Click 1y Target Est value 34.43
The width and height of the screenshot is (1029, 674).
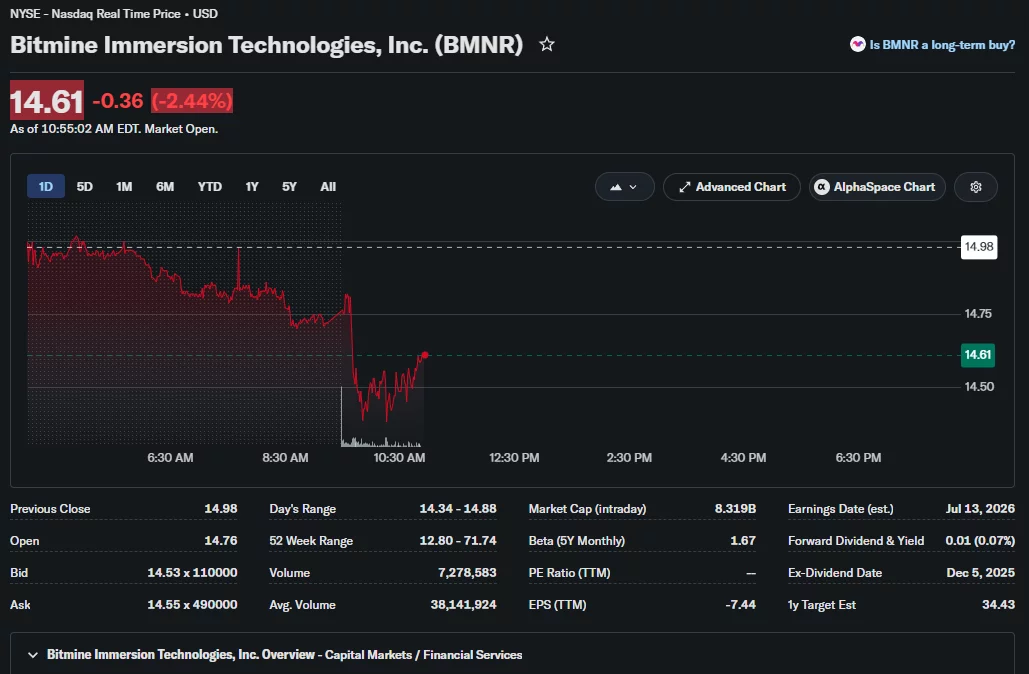(x=998, y=604)
